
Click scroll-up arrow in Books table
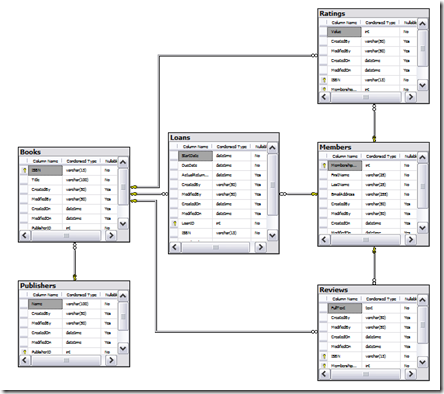[123, 162]
